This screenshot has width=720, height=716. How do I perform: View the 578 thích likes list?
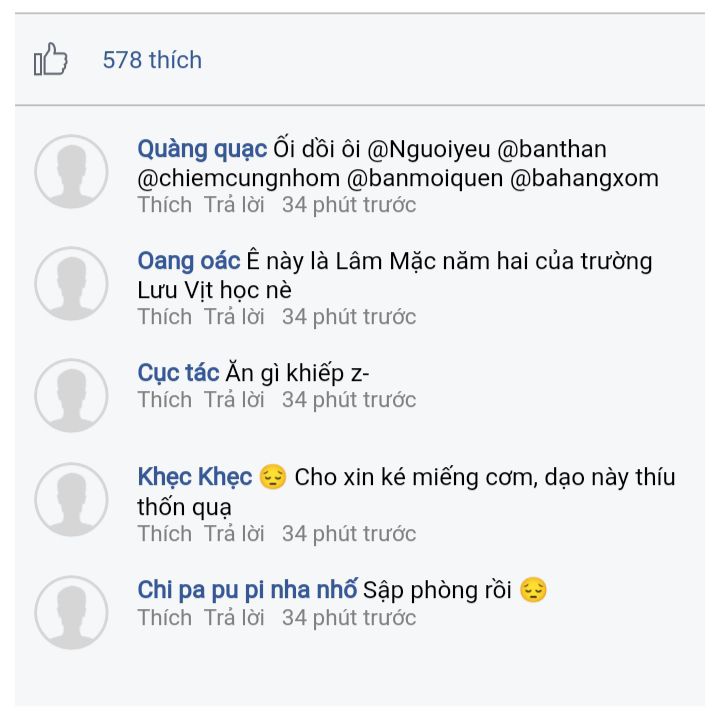click(152, 60)
